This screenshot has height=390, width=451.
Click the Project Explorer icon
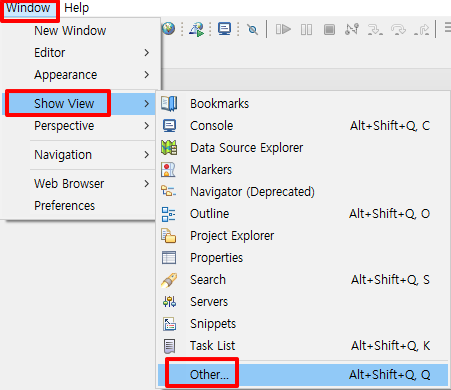point(169,236)
